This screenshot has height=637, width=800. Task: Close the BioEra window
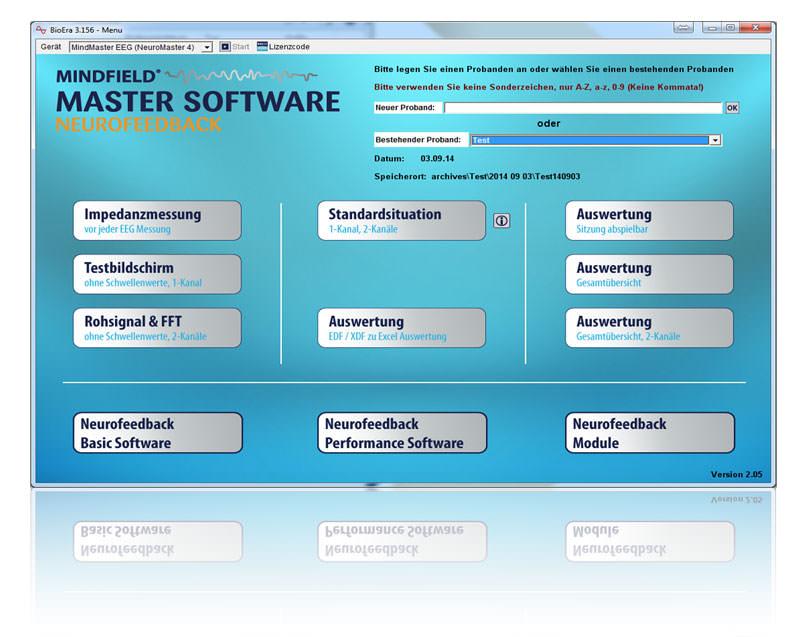[x=755, y=28]
